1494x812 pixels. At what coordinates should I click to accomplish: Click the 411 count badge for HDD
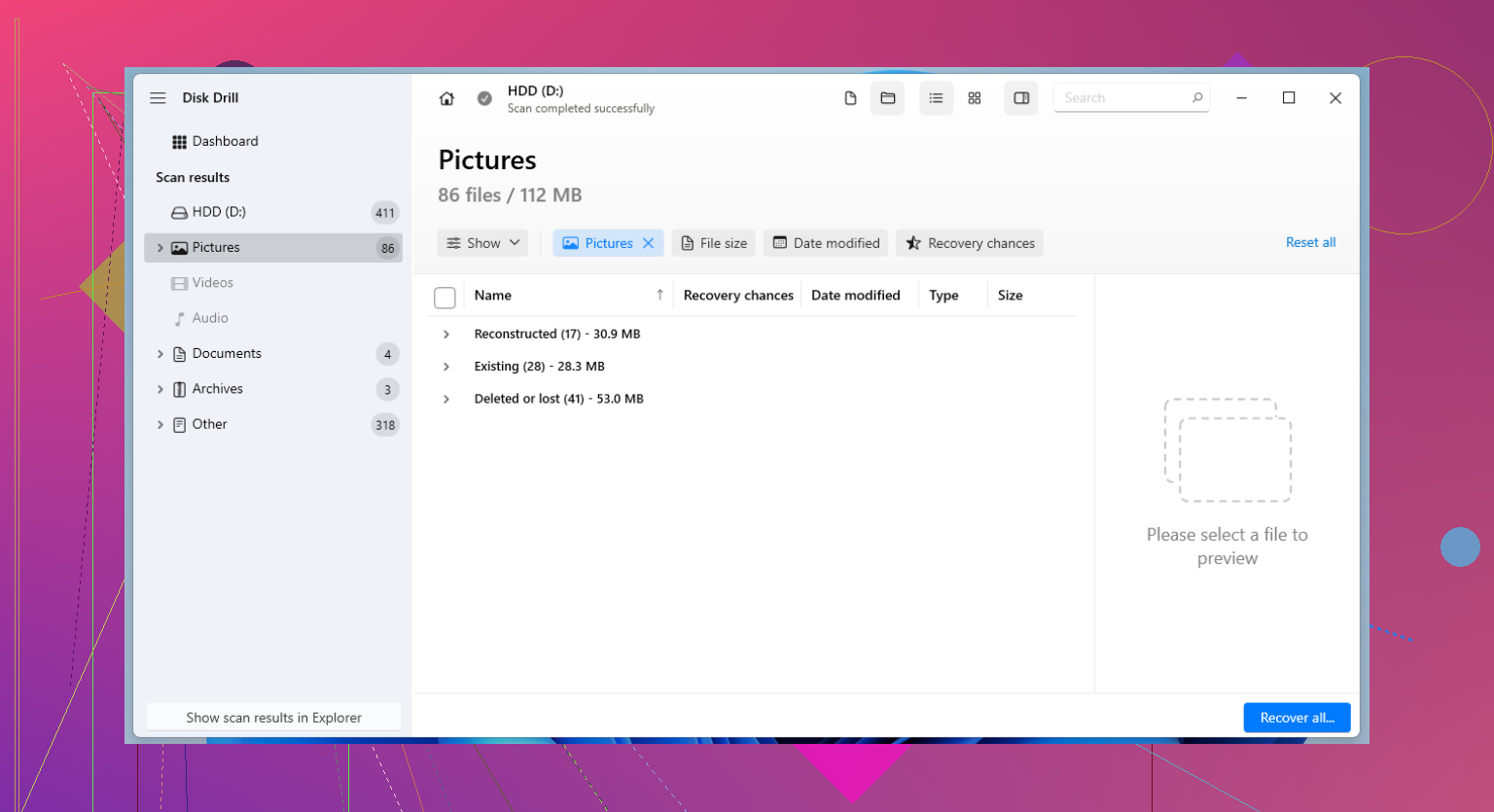[385, 213]
